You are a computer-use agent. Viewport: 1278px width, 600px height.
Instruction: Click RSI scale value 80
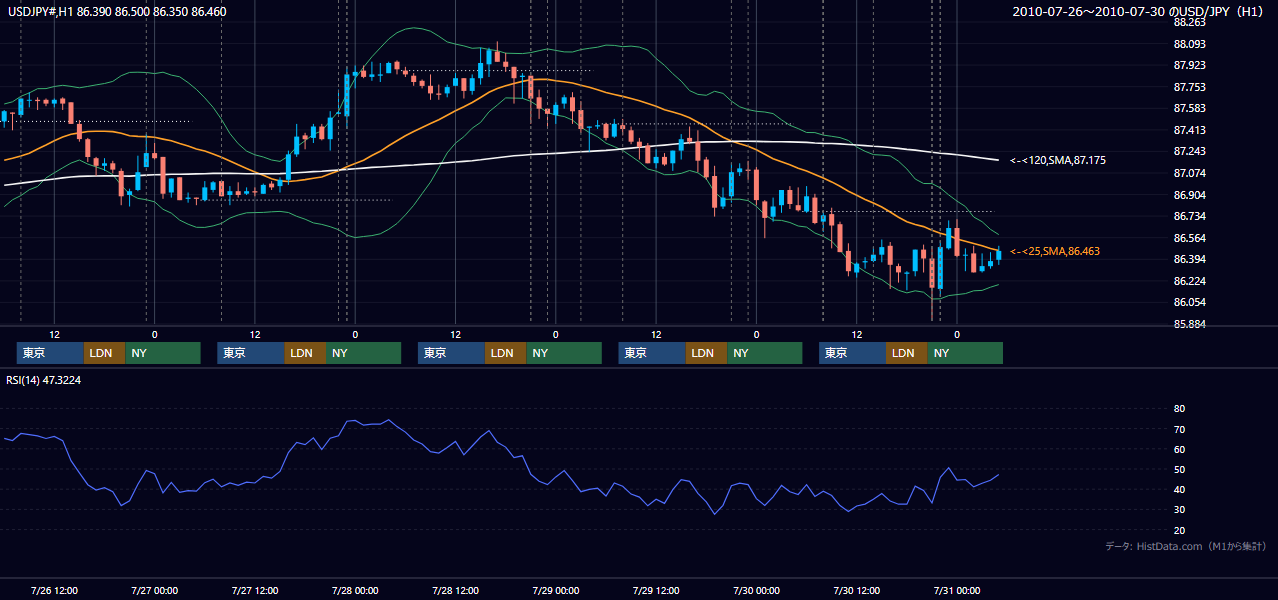point(1179,409)
